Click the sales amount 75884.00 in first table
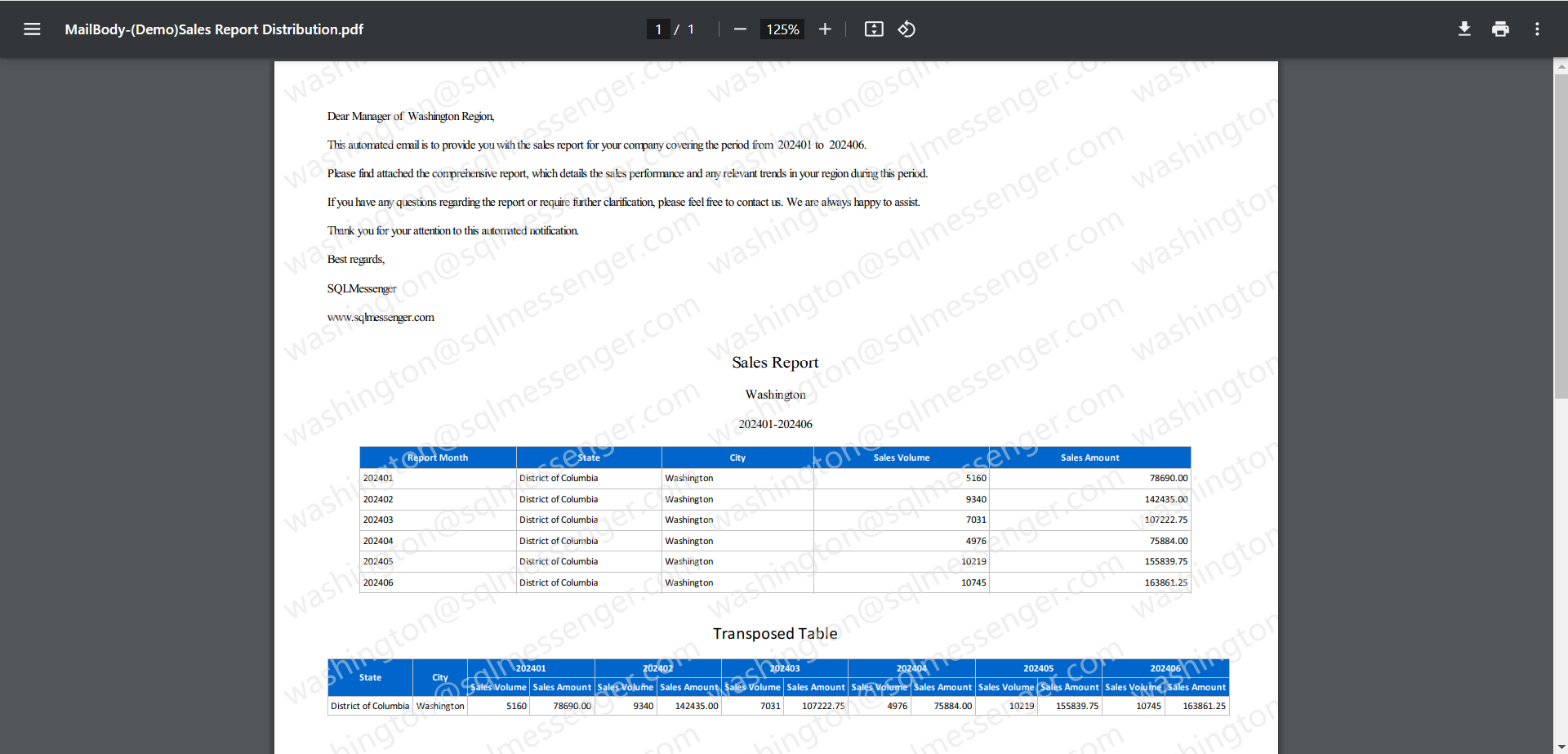 [x=1169, y=541]
